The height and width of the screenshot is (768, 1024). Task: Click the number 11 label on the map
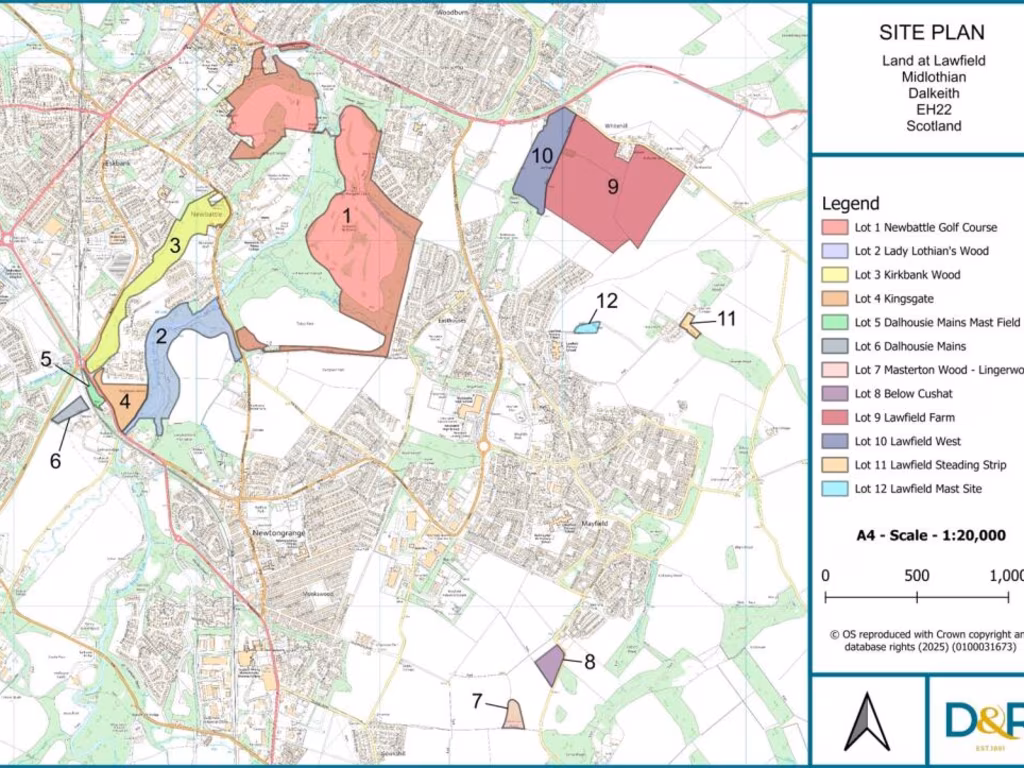726,318
